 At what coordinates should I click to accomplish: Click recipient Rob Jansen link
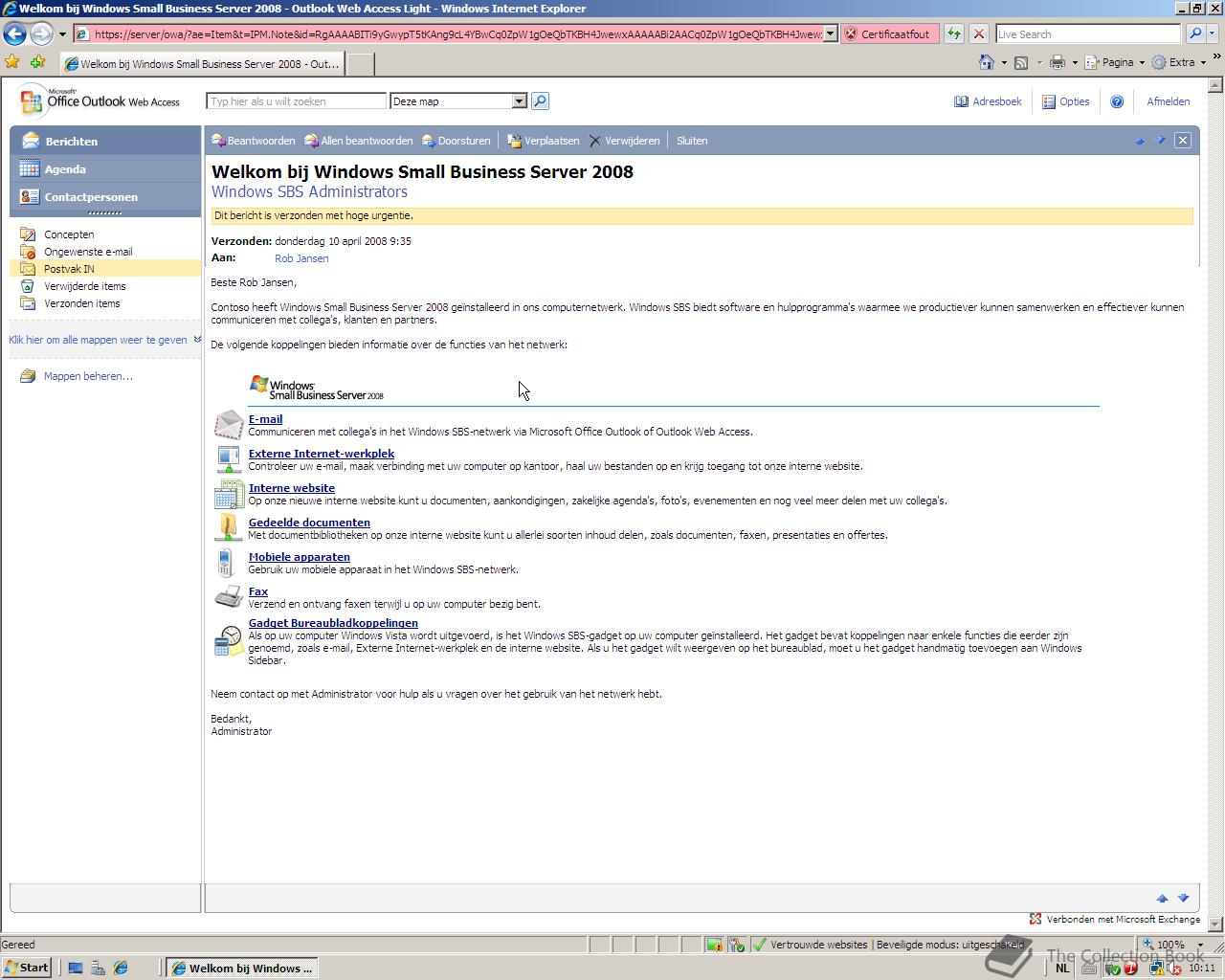[301, 258]
